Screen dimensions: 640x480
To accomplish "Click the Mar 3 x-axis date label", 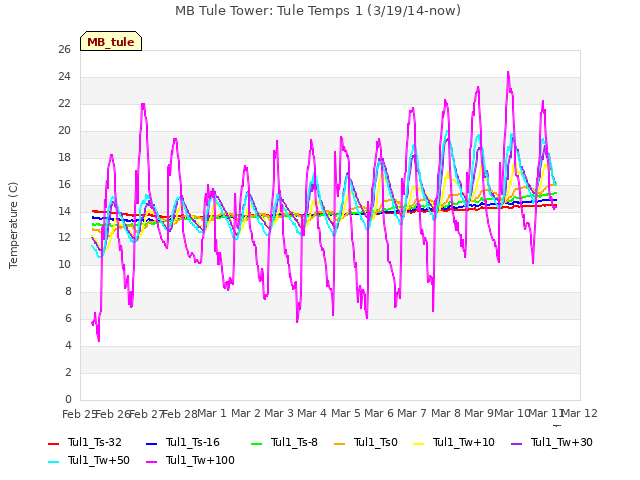I will coord(279,413).
